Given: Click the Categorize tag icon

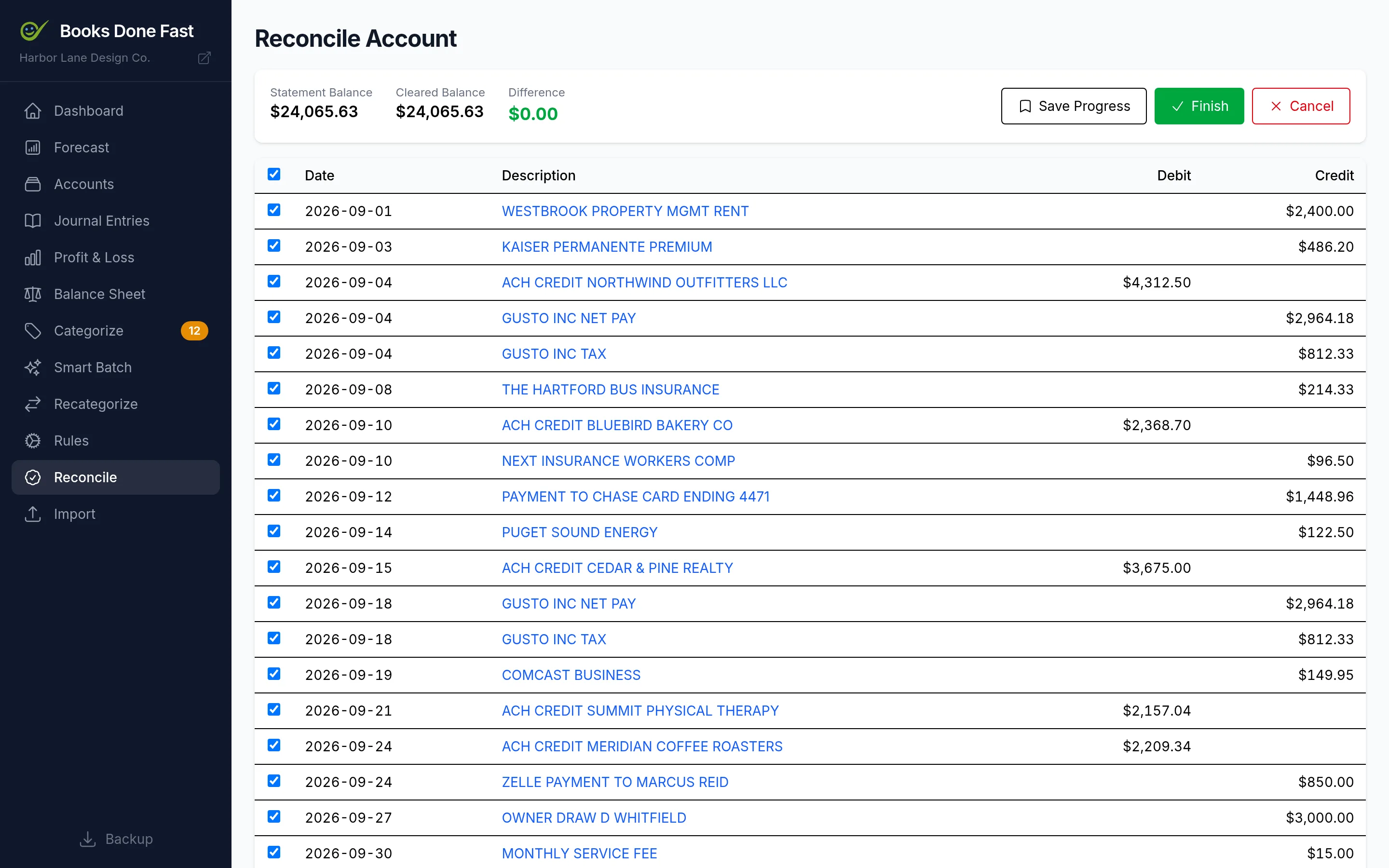Looking at the screenshot, I should [33, 331].
